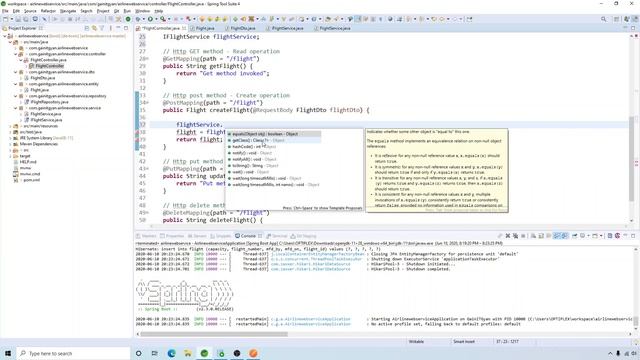Screen dimensions: 640x360
Task: Expand the Maven Dependencies node
Action: click(x=10, y=144)
